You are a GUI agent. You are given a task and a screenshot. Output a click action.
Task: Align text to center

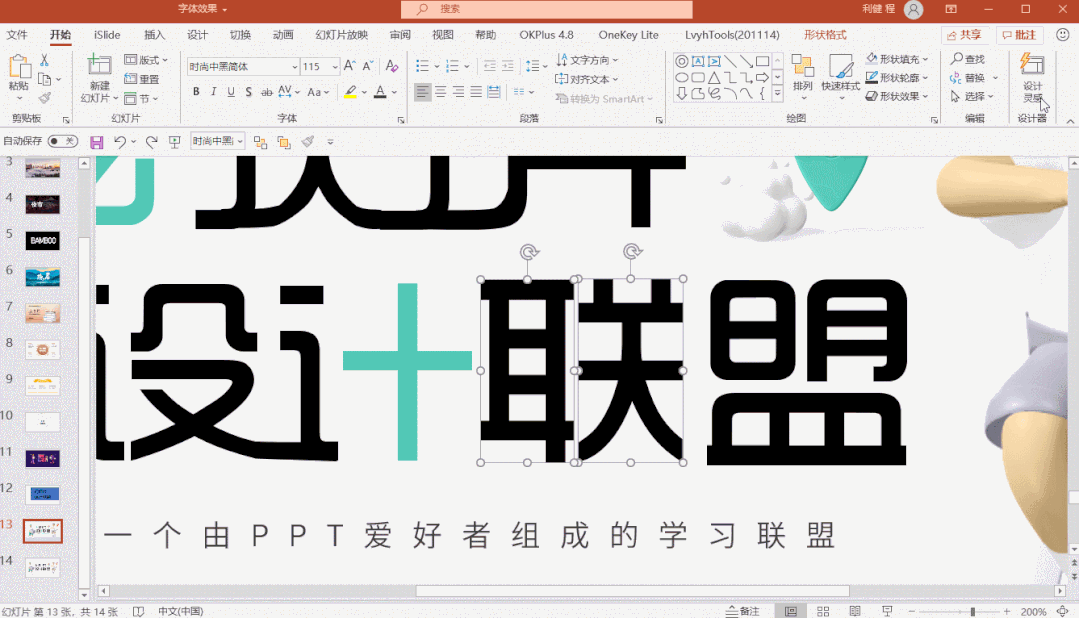tap(440, 92)
